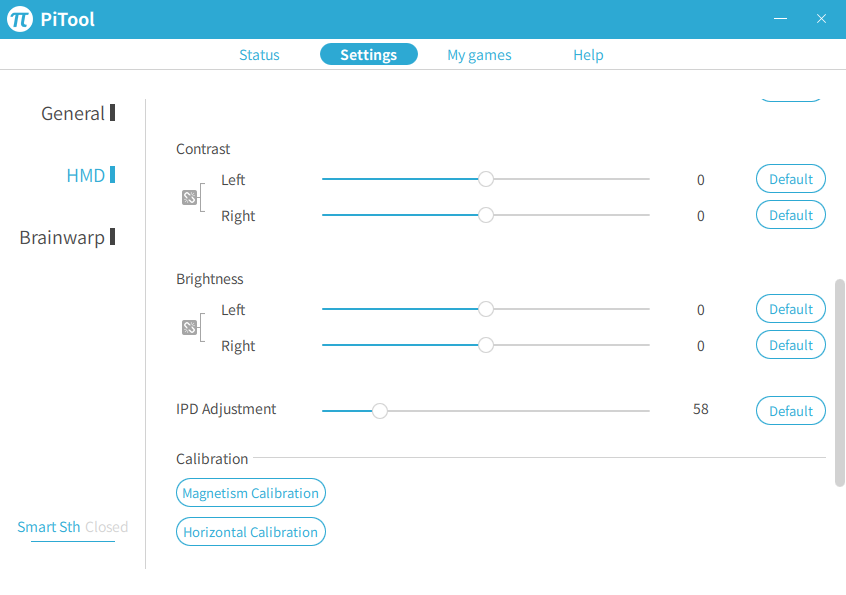
Task: Reset Contrast Right to Default
Action: pos(790,215)
